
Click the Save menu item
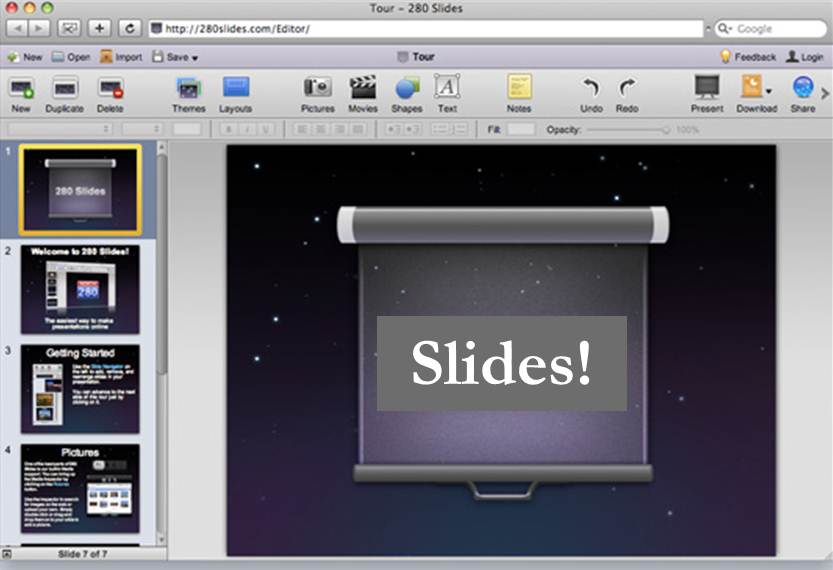(x=171, y=57)
